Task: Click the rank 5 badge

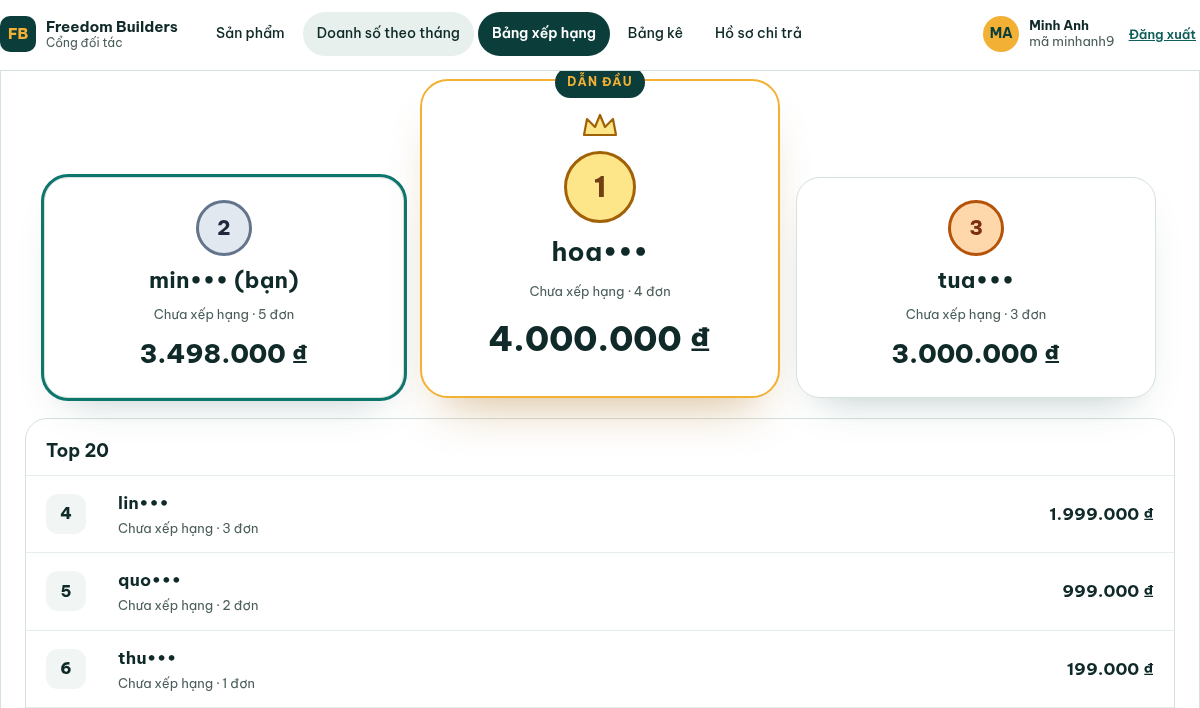Action: (66, 591)
